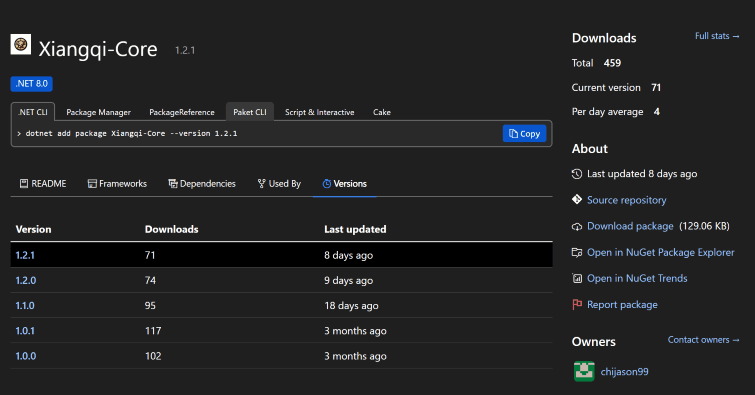This screenshot has width=755, height=395.
Task: Open version 1.0.0 in the table
Action: [26, 356]
